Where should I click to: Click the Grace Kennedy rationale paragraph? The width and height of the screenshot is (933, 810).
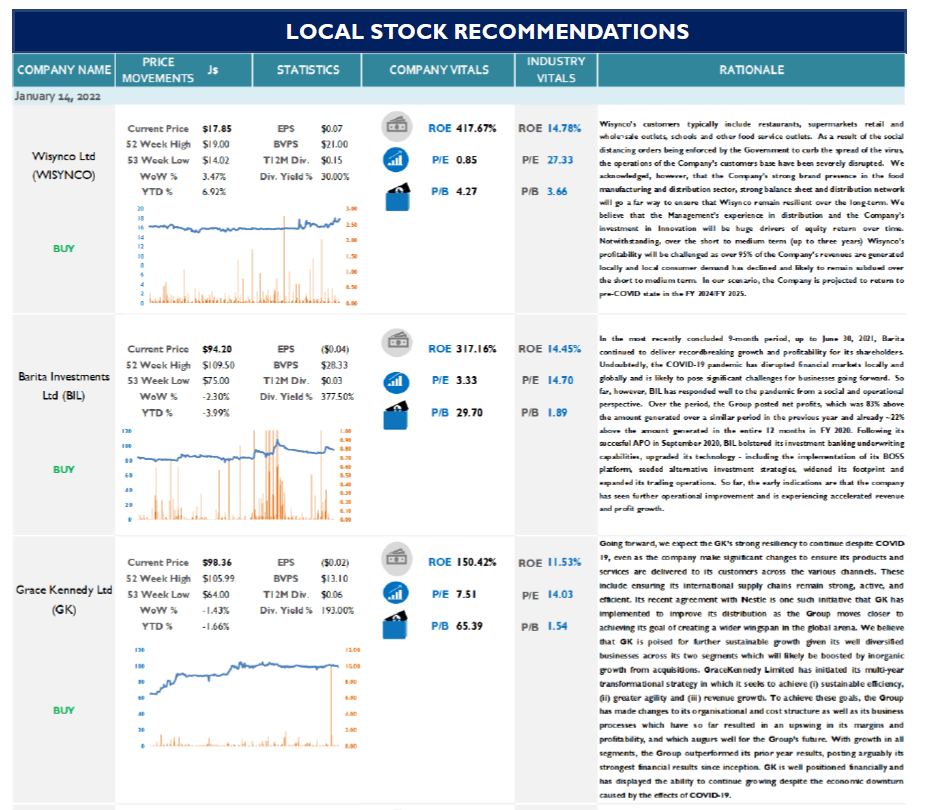[752, 669]
